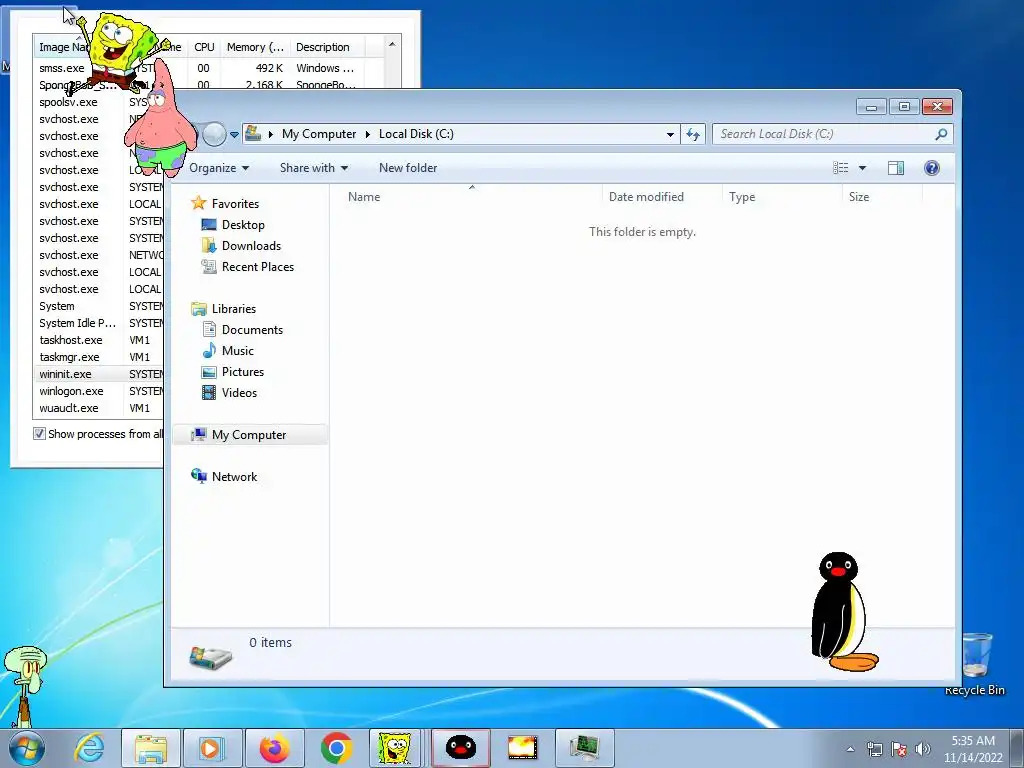Open address bar history dropdown
Screen dimensions: 1024x768
(x=670, y=134)
